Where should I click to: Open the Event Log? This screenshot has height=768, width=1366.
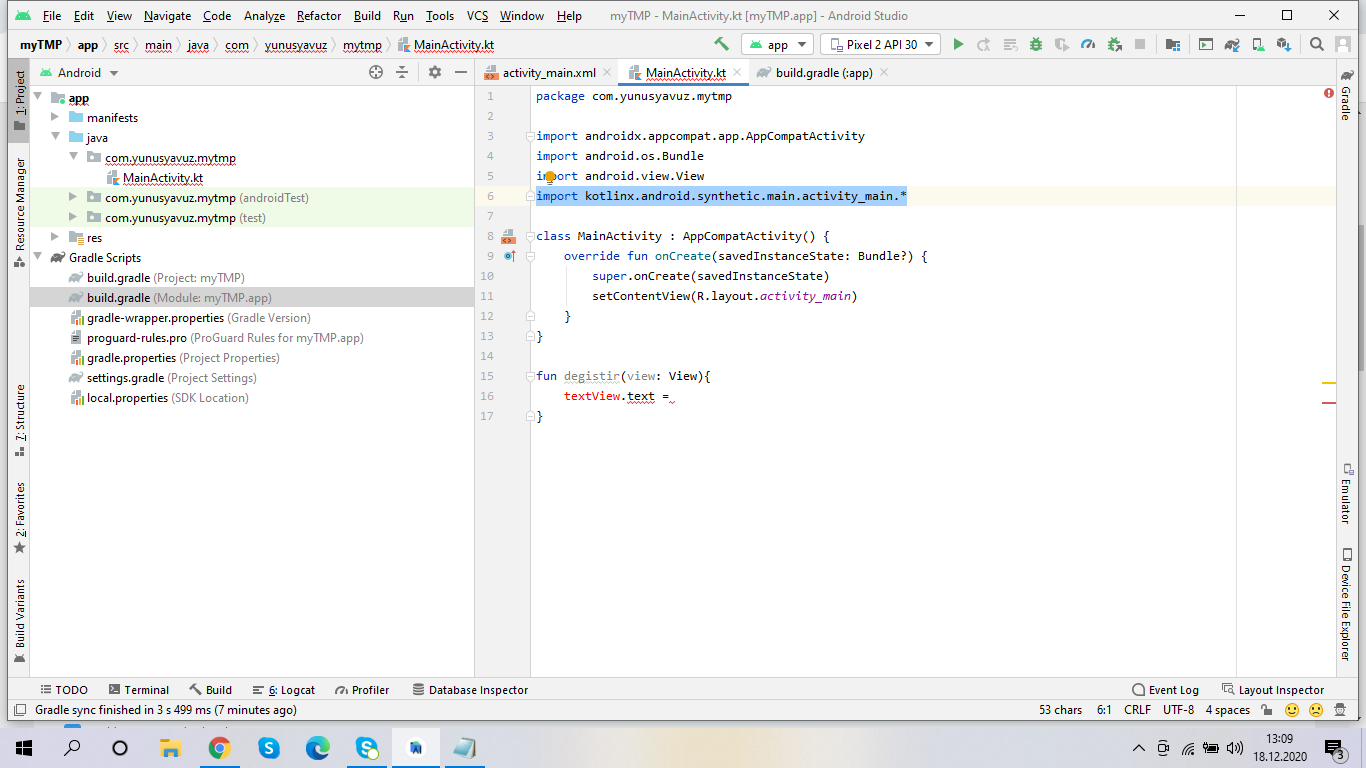pyautogui.click(x=1165, y=690)
